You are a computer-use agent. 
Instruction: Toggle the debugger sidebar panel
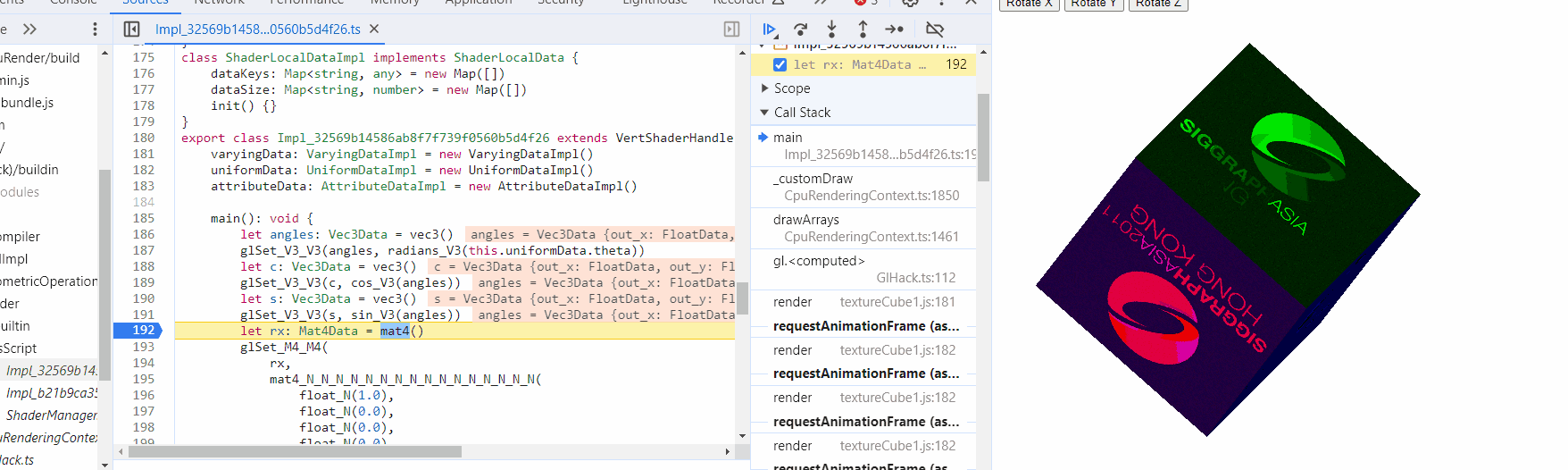[x=731, y=29]
